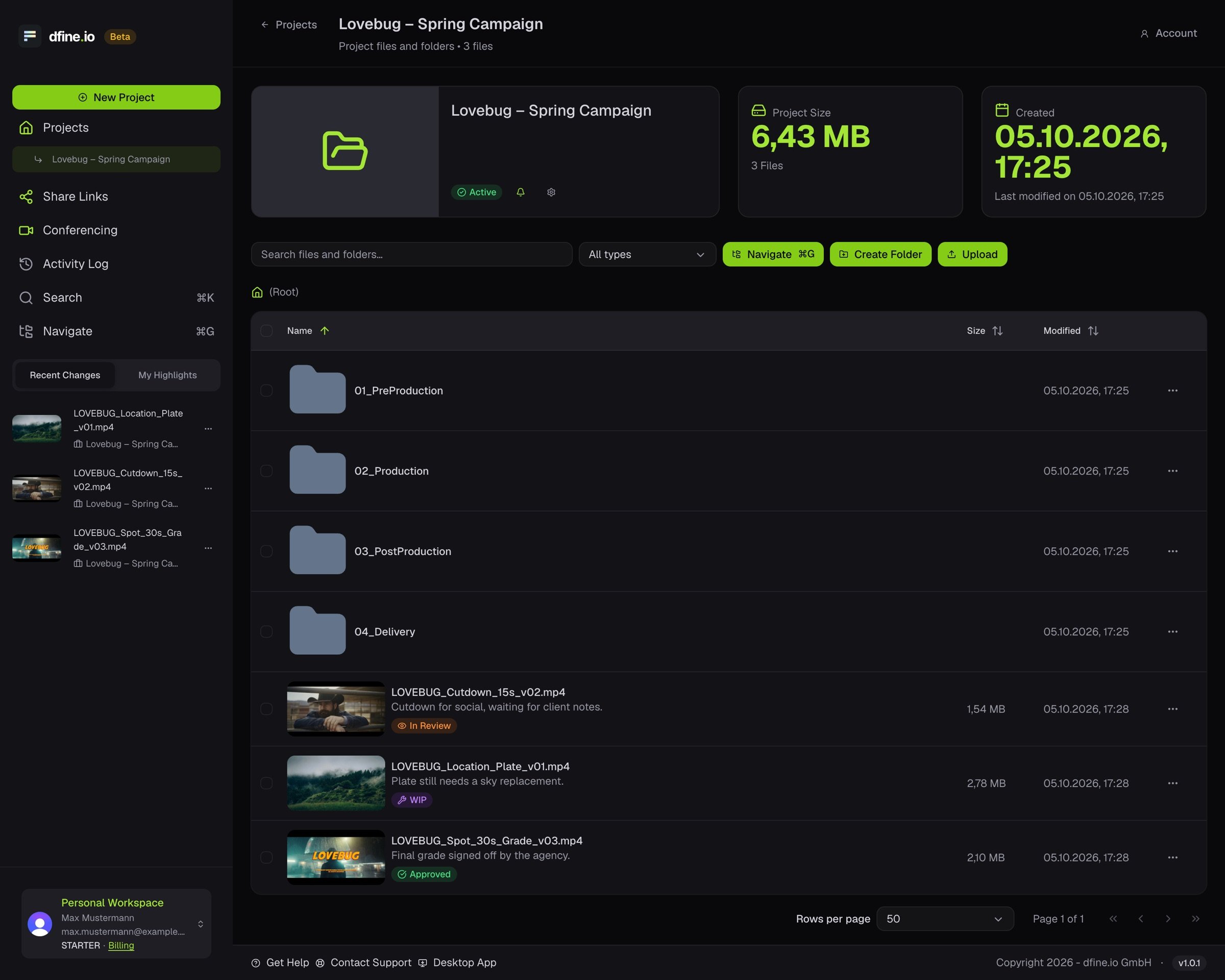Toggle the select-all checkbox in table header
1225x980 pixels.
point(266,331)
